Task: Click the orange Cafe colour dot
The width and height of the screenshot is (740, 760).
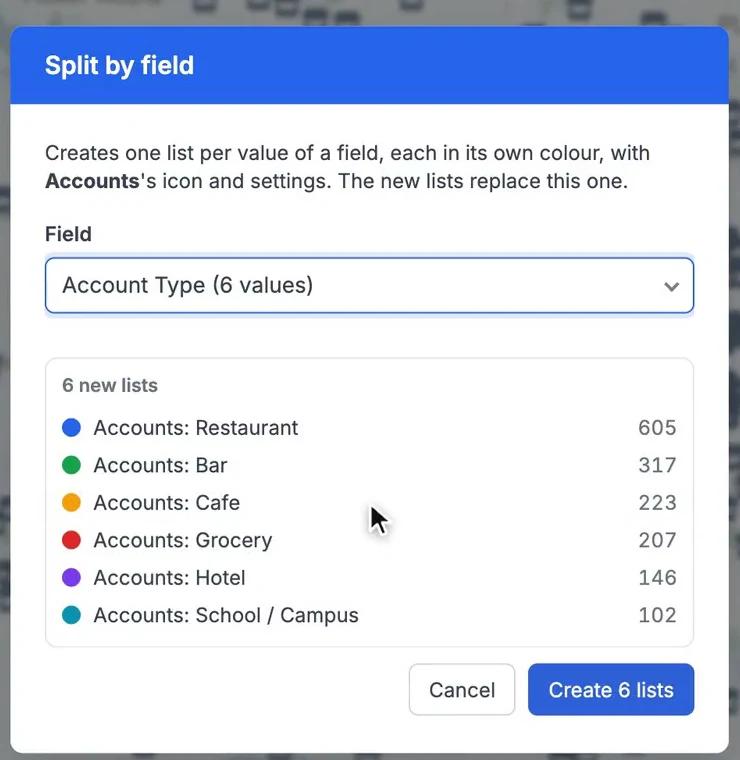Action: [x=71, y=503]
